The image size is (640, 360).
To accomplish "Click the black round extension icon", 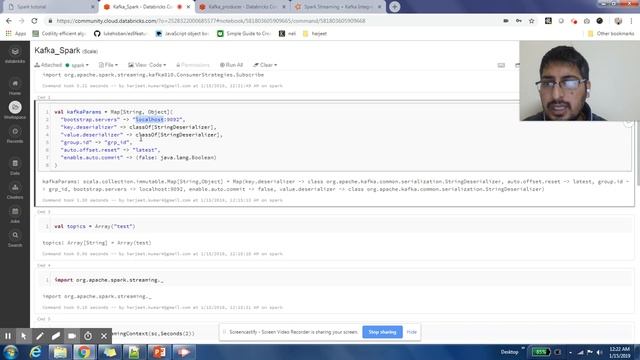I will [x=600, y=21].
